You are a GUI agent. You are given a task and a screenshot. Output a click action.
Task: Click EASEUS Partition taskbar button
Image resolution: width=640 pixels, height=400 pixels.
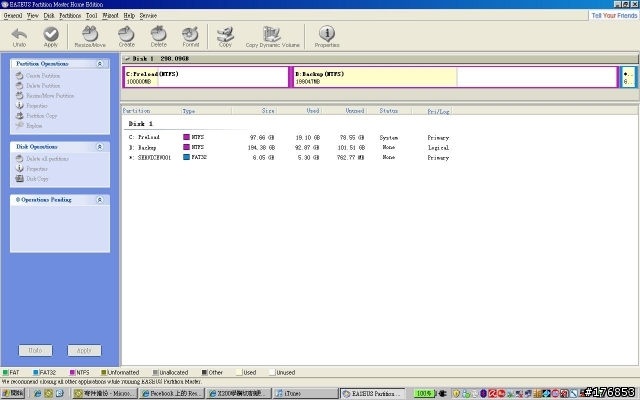[x=373, y=393]
